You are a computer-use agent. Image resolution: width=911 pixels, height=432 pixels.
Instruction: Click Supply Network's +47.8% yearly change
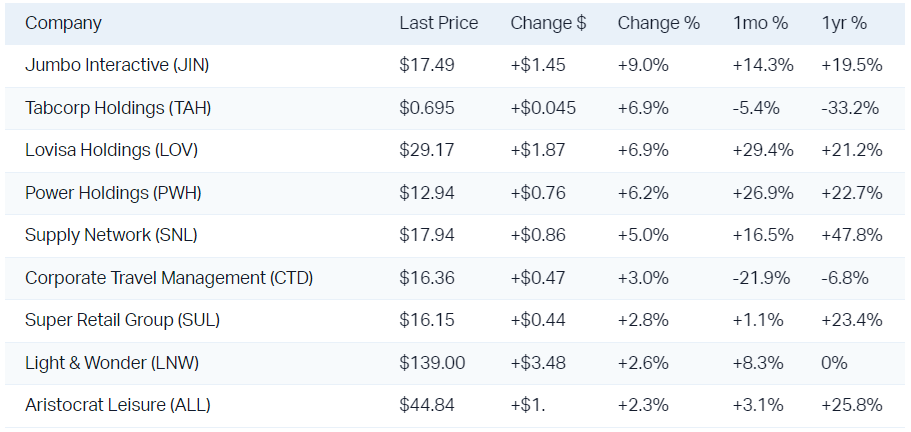tap(852, 235)
